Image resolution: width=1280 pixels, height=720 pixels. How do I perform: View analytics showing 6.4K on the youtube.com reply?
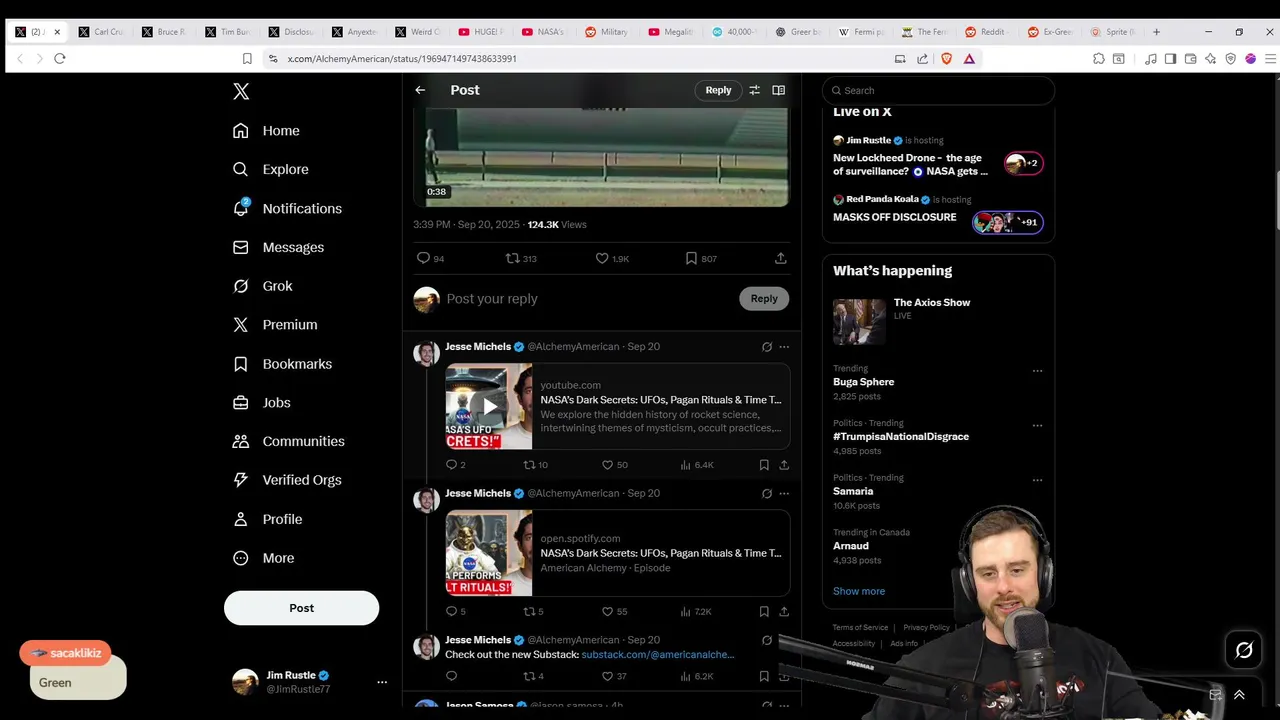pos(697,465)
